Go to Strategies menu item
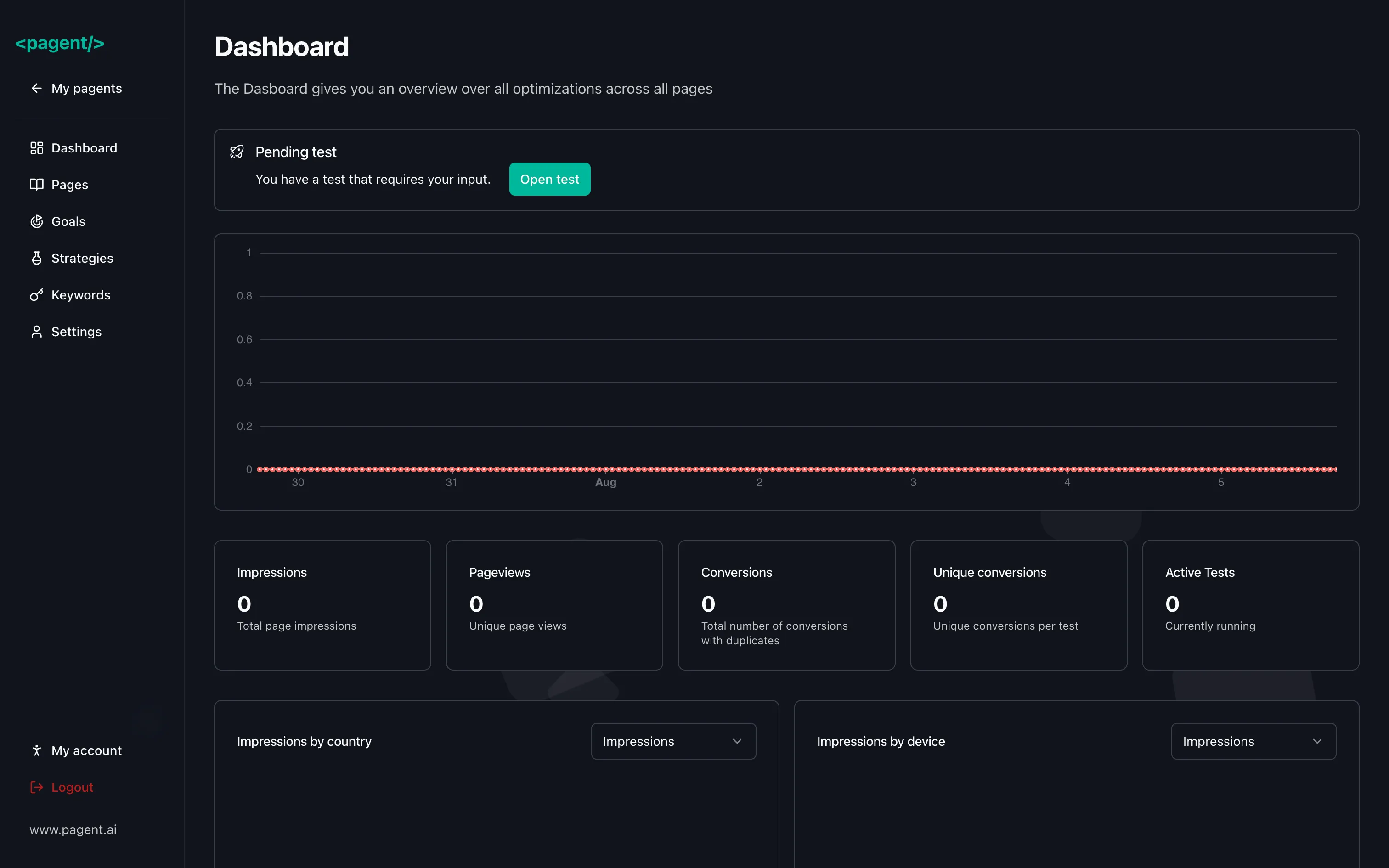The height and width of the screenshot is (868, 1389). pyautogui.click(x=82, y=258)
